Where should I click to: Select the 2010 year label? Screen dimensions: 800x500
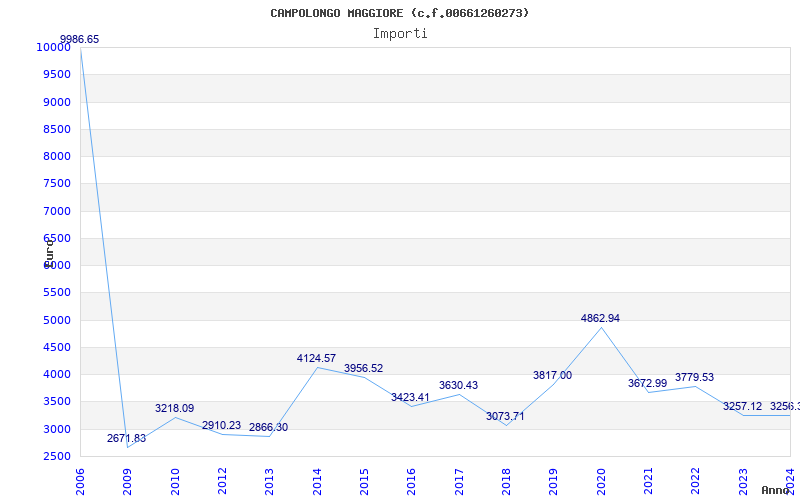(175, 482)
